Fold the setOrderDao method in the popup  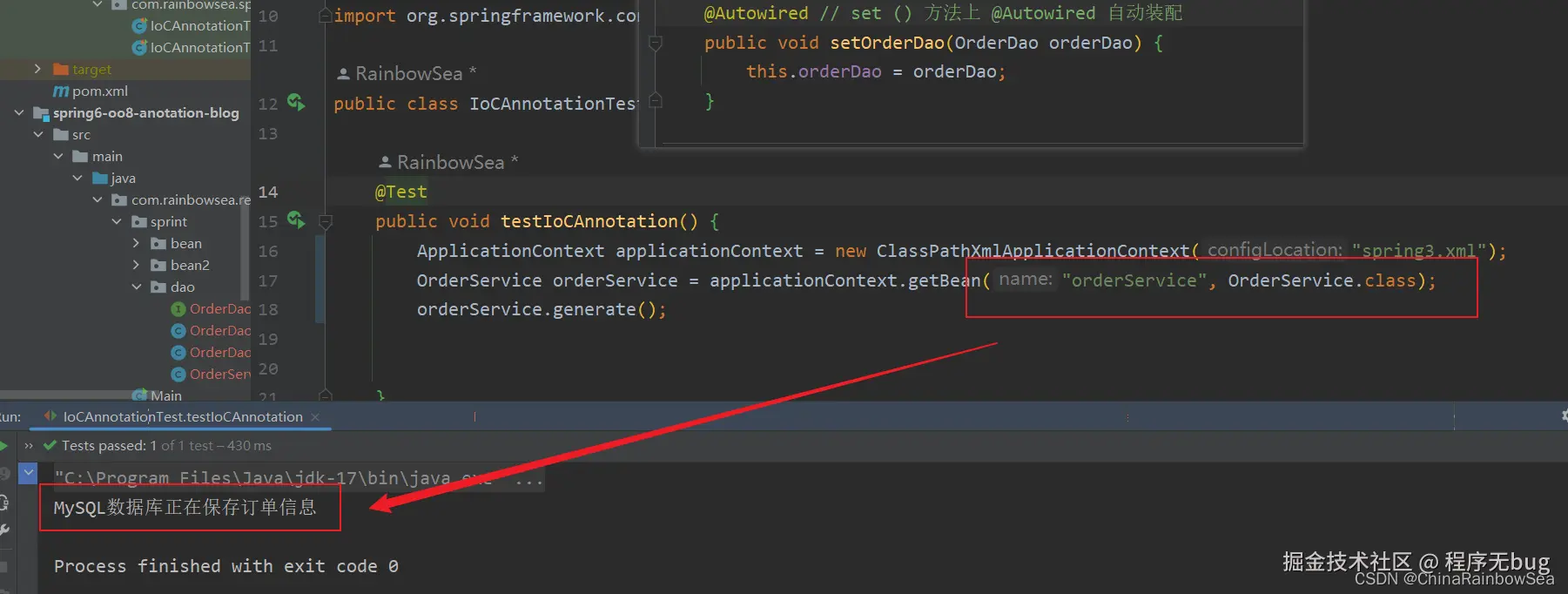click(656, 43)
